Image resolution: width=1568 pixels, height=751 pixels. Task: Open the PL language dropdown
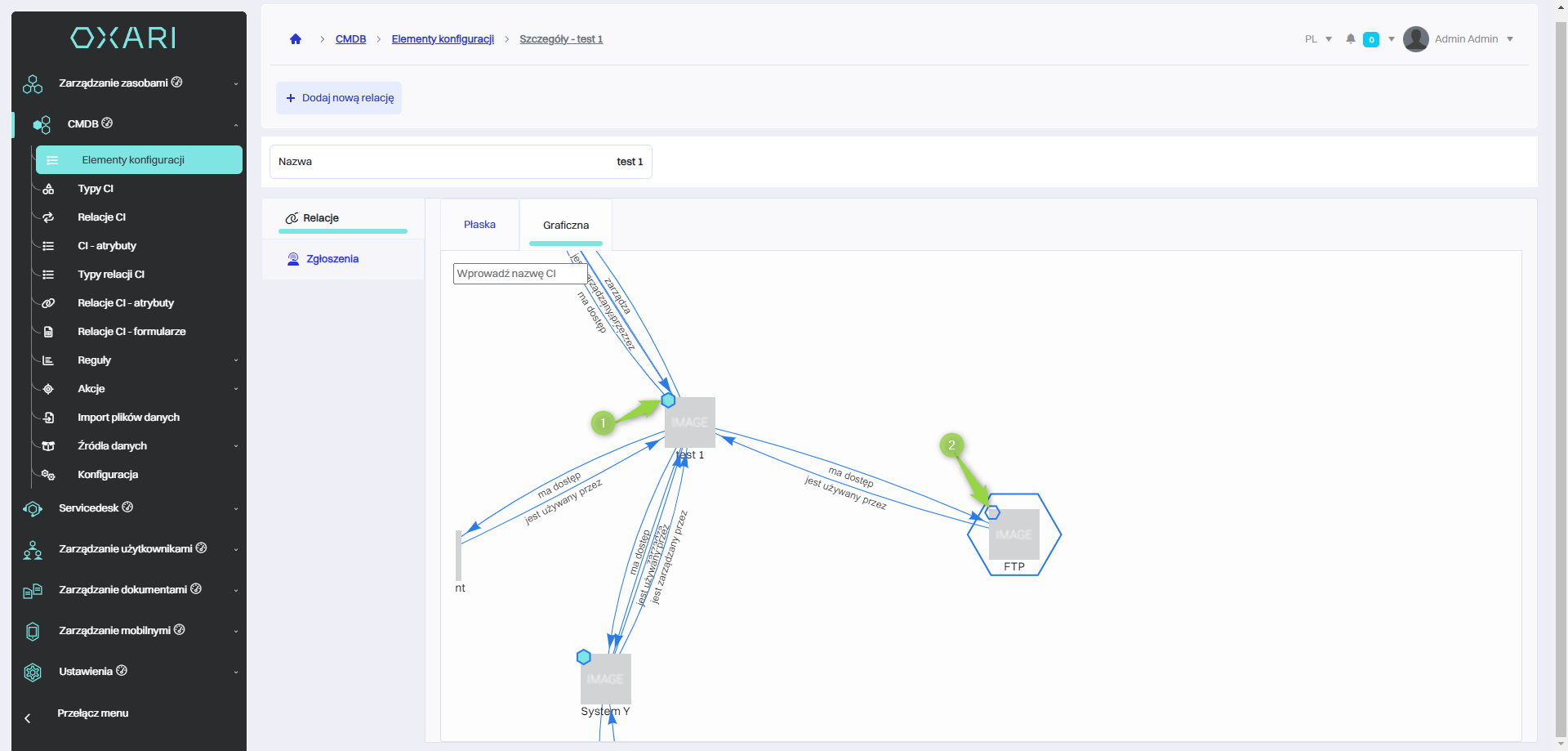[x=1317, y=39]
